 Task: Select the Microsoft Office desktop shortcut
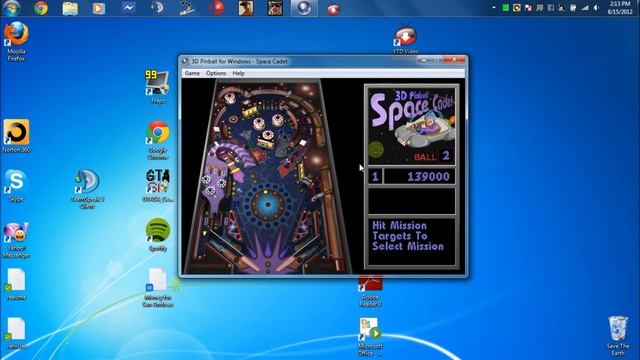[x=370, y=337]
